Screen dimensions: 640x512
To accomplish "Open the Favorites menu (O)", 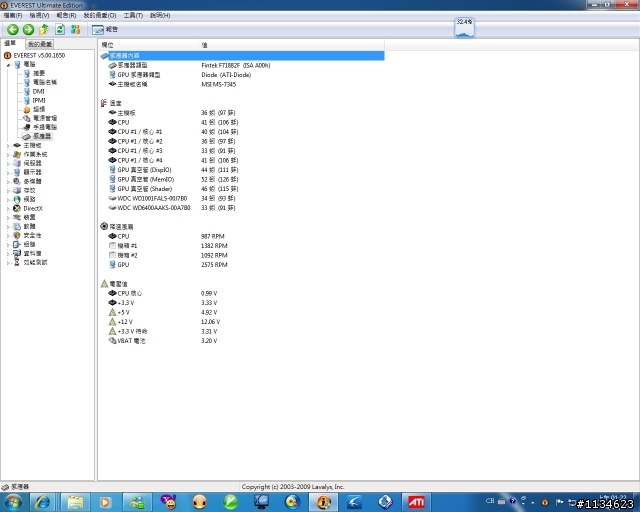I will pyautogui.click(x=100, y=16).
